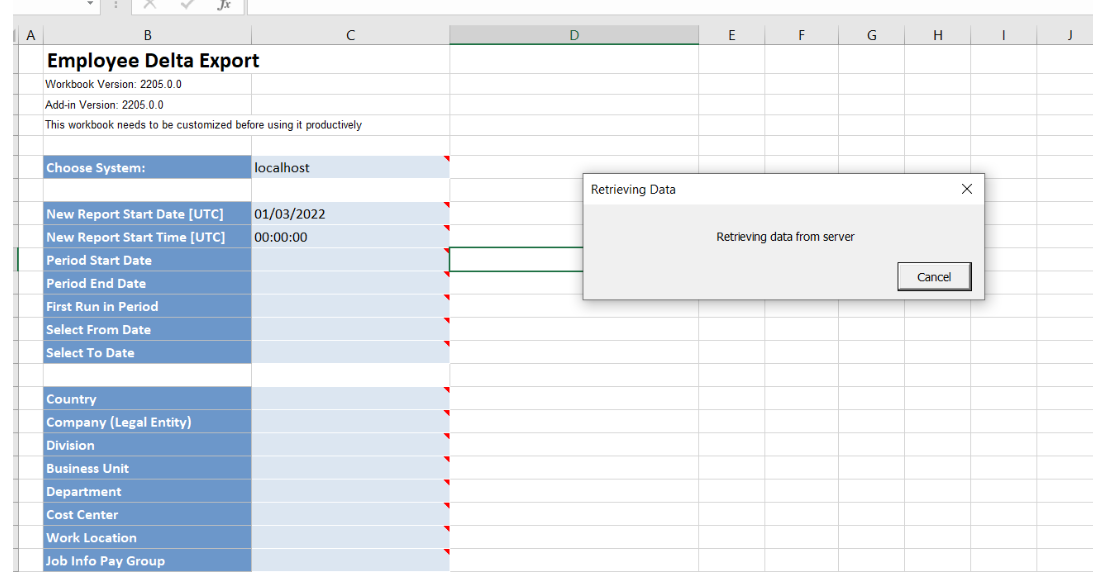Screen dimensions: 1093x577
Task: Close the Retrieving Data dialog
Action: point(966,189)
